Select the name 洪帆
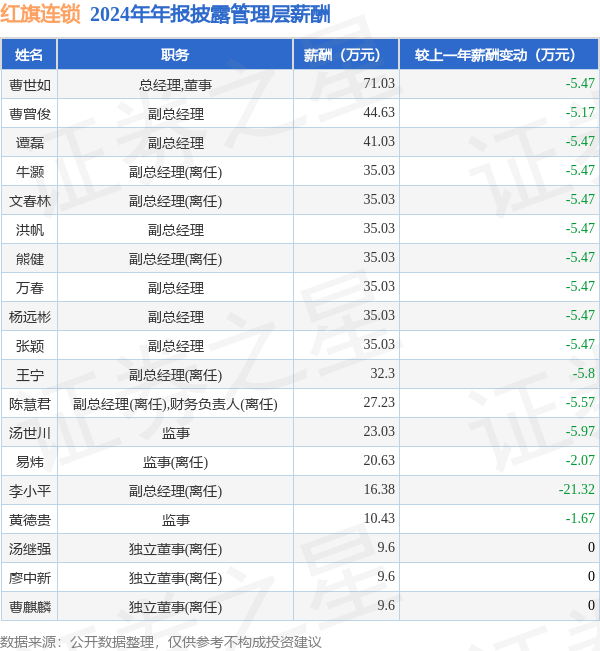This screenshot has height=651, width=600. [30, 230]
